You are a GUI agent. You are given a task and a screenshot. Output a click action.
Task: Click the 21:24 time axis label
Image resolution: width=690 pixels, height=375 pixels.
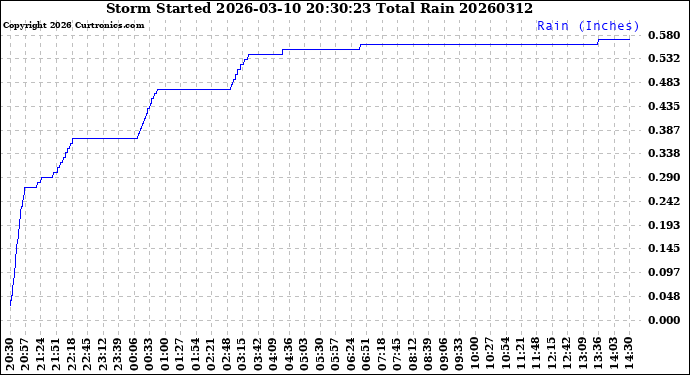(40, 354)
